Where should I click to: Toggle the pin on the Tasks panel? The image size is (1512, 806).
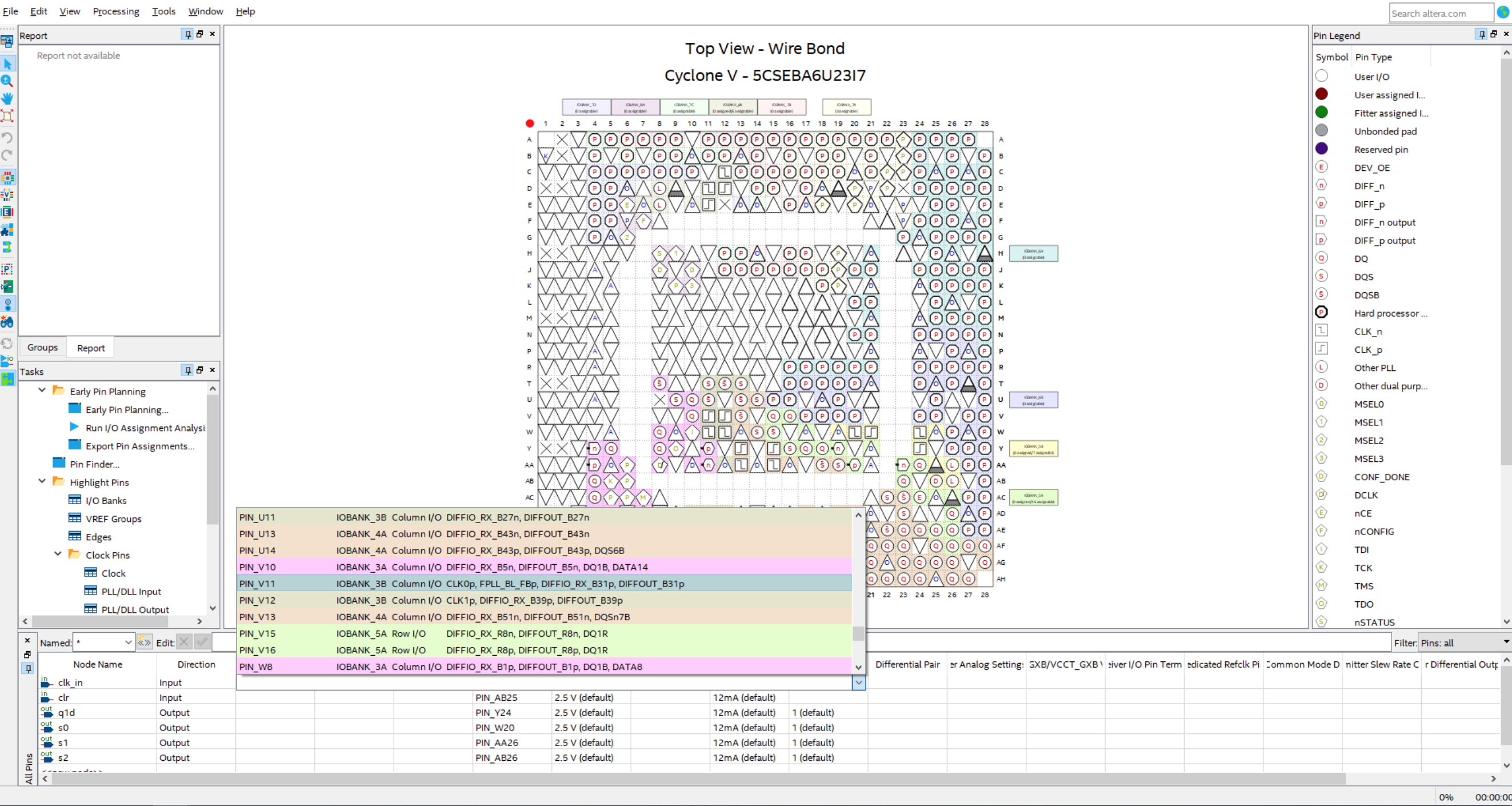(188, 370)
